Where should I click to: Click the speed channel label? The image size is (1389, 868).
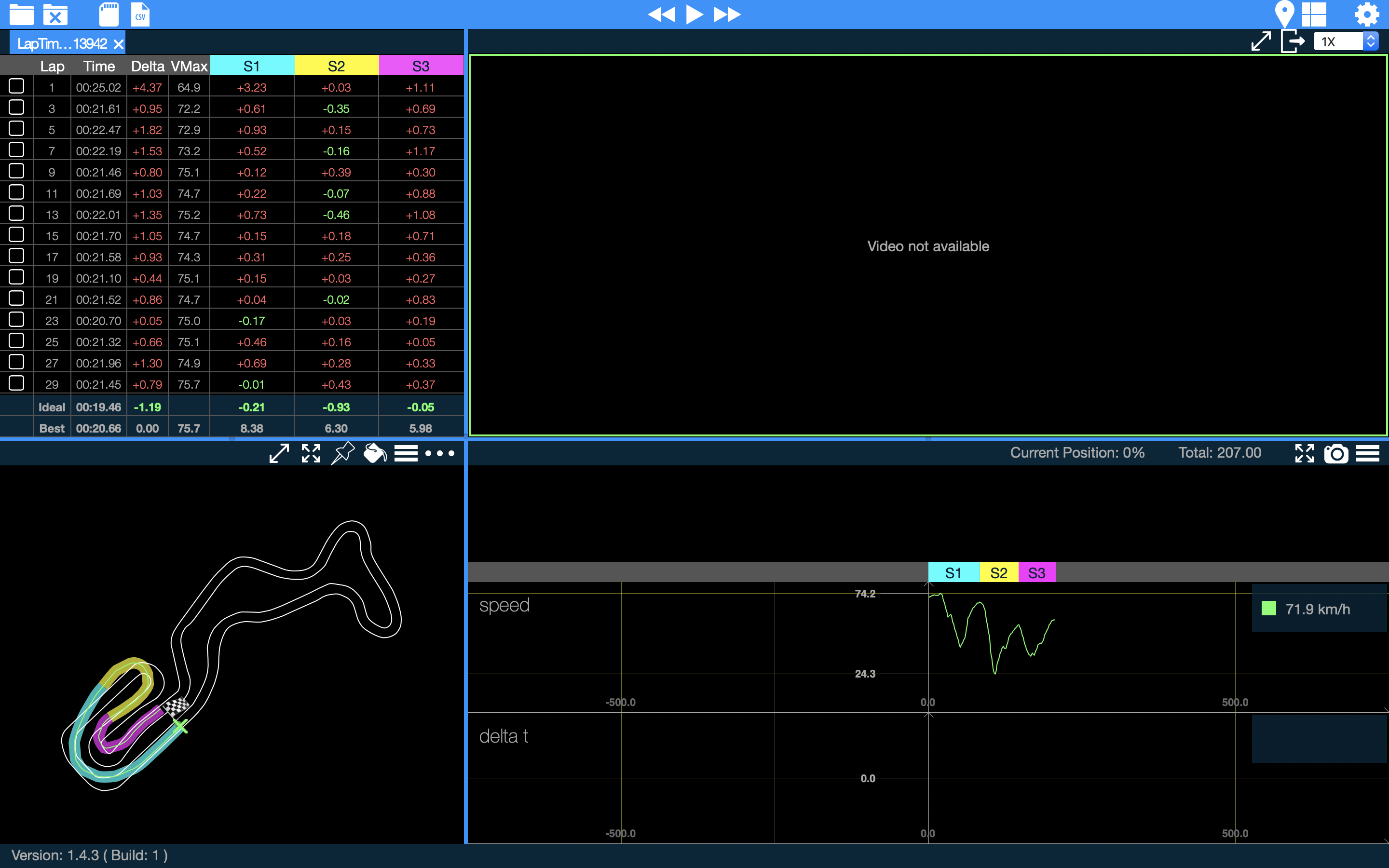pos(504,605)
